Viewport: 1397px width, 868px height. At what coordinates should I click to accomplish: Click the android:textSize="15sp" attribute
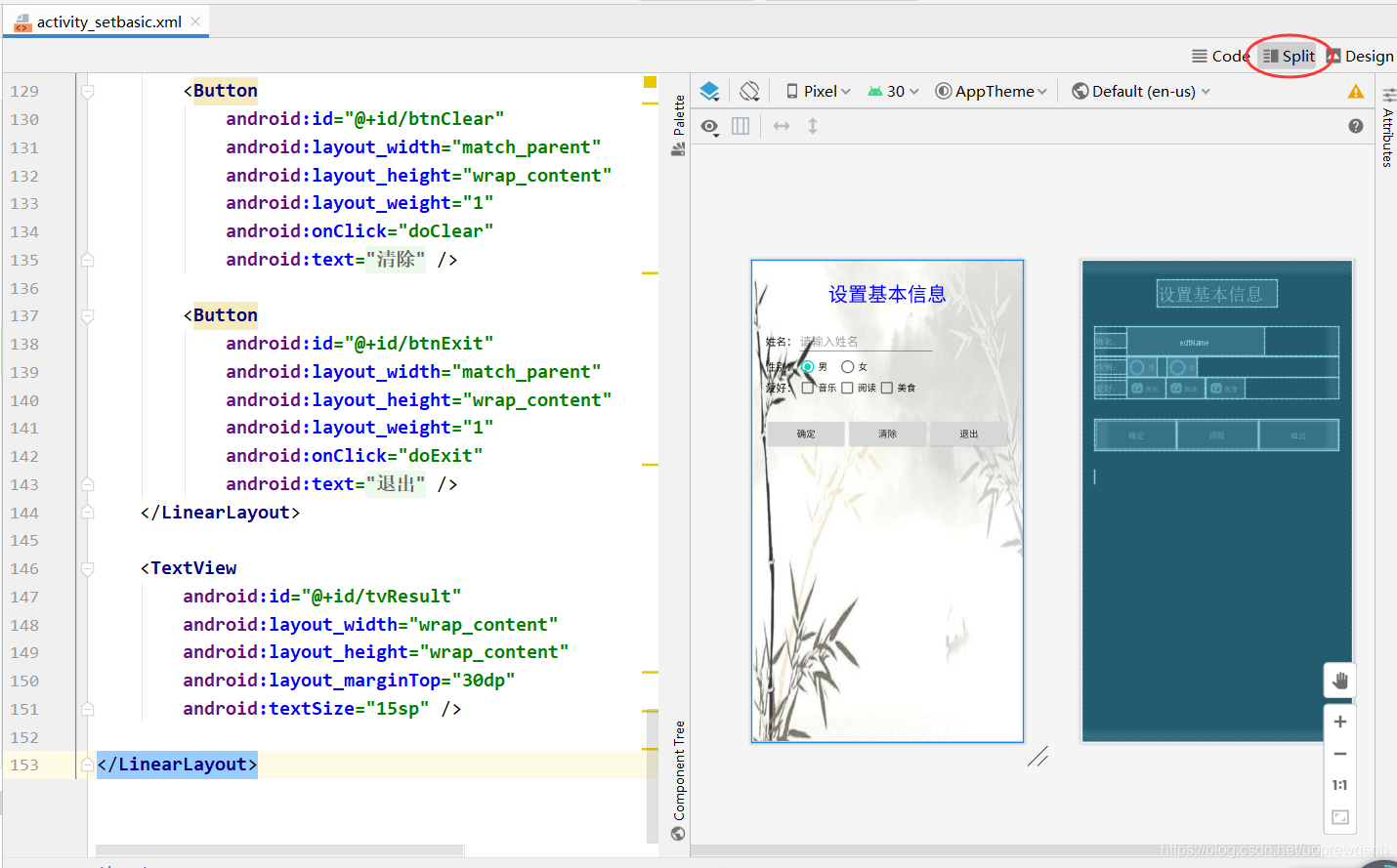click(x=306, y=709)
